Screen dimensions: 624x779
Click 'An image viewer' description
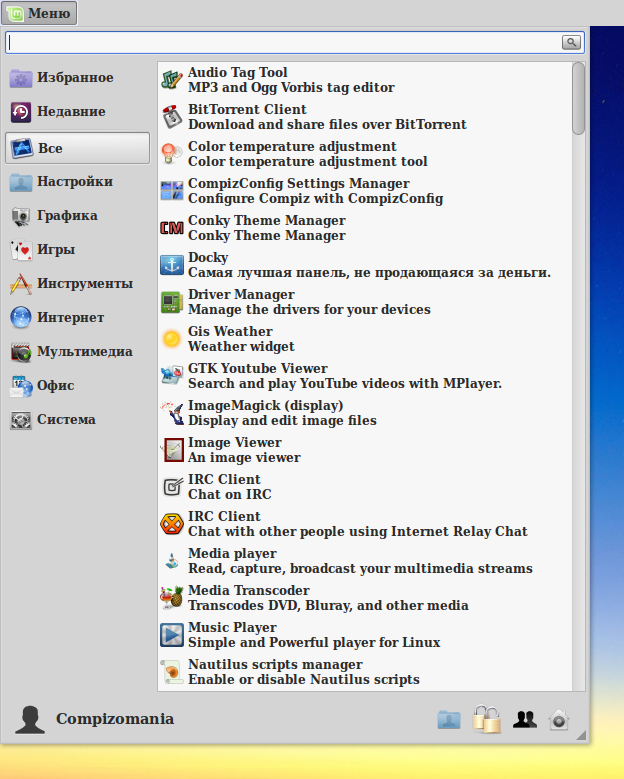(x=244, y=458)
